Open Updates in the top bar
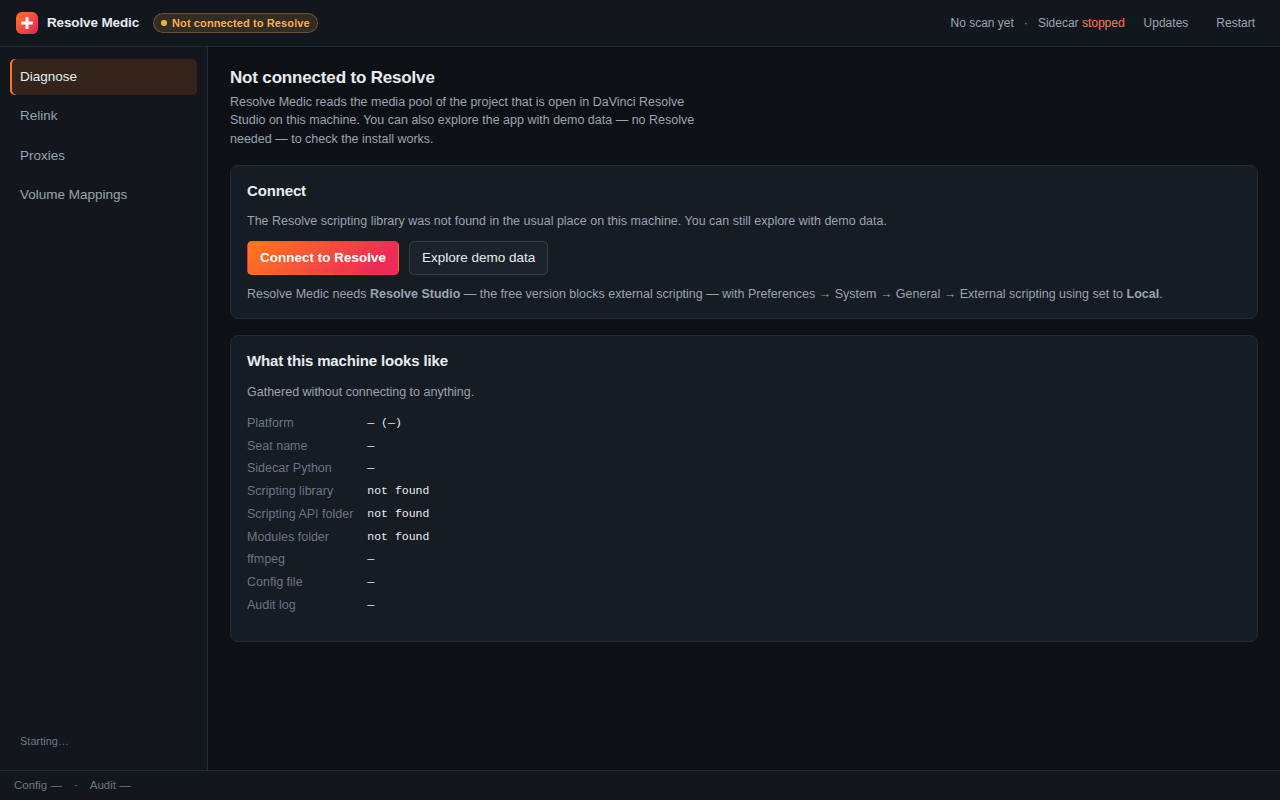This screenshot has height=800, width=1280. coord(1166,23)
